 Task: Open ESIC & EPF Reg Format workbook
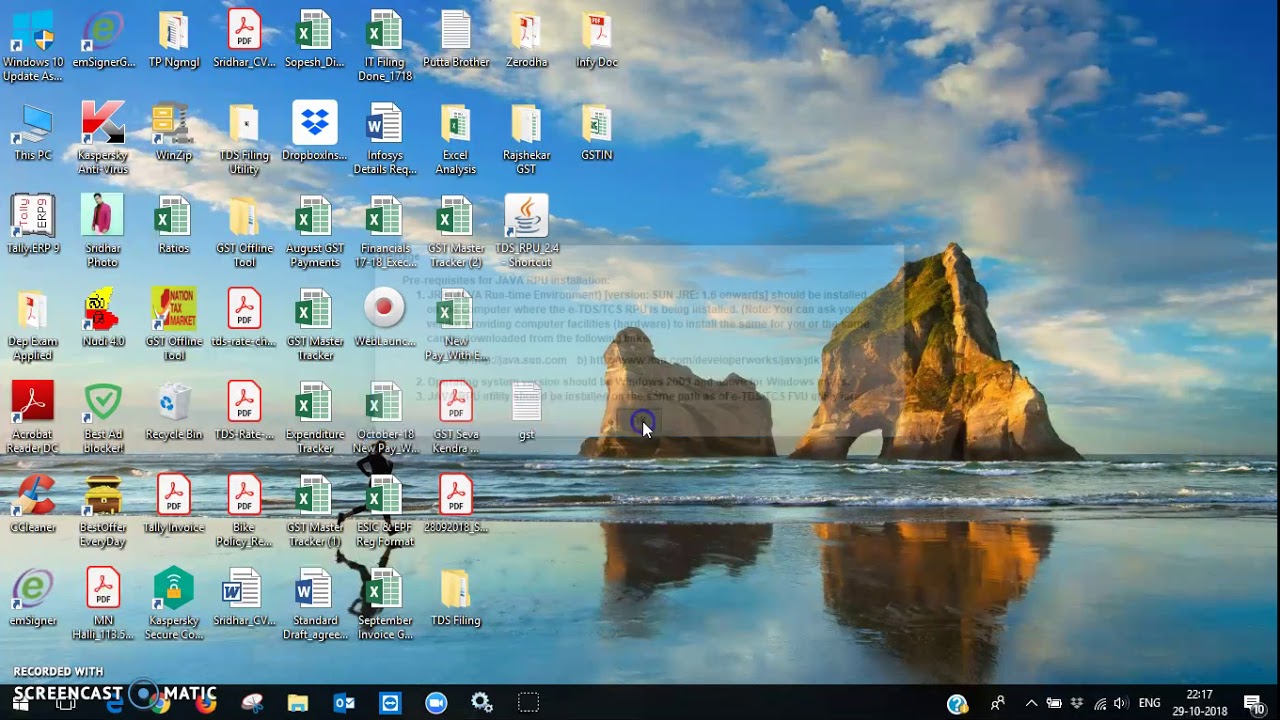pyautogui.click(x=384, y=510)
